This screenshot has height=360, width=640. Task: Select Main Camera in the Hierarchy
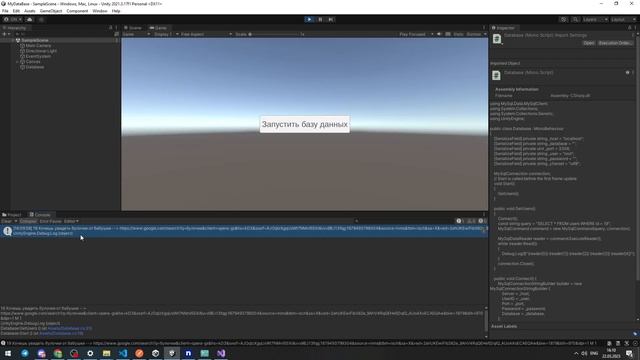[x=38, y=46]
